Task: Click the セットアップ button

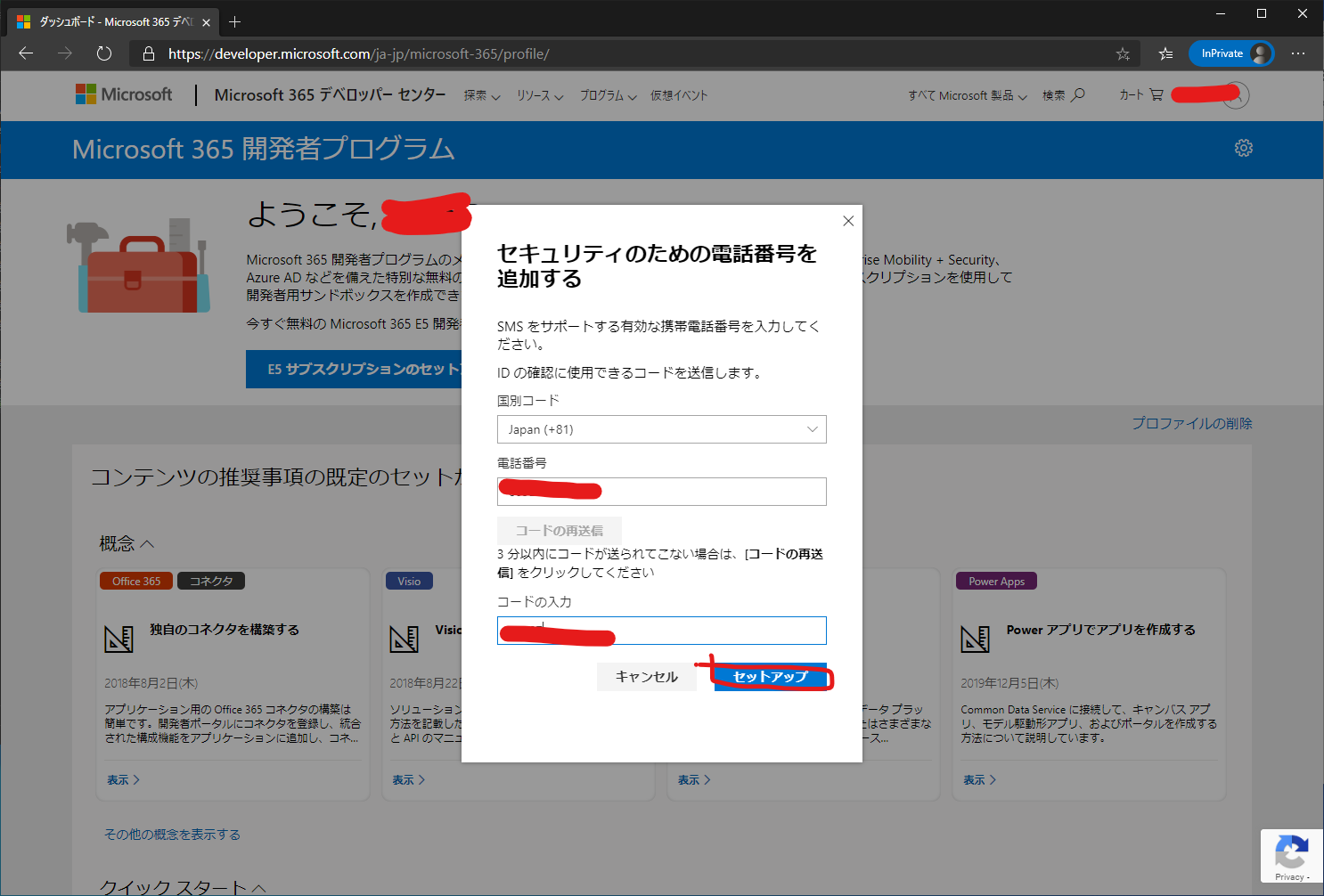Action: click(771, 677)
